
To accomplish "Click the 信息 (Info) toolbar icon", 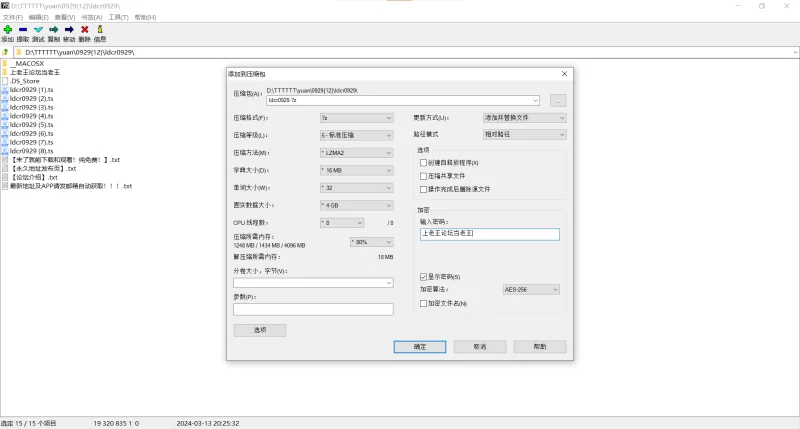I will coord(100,30).
